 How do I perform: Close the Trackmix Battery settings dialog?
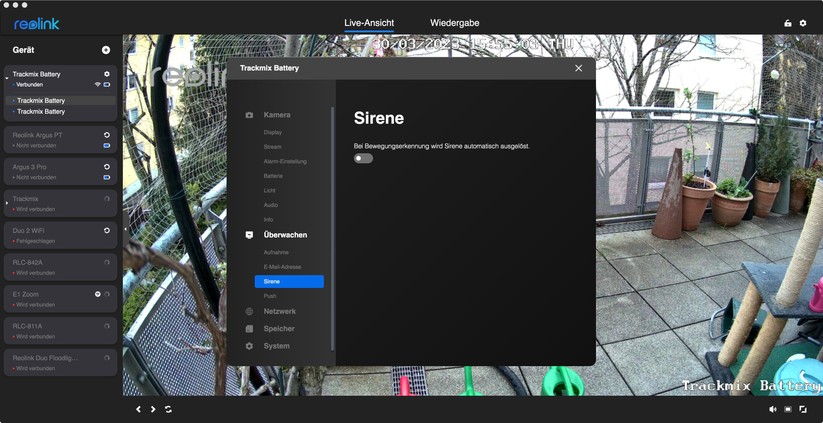(x=578, y=68)
